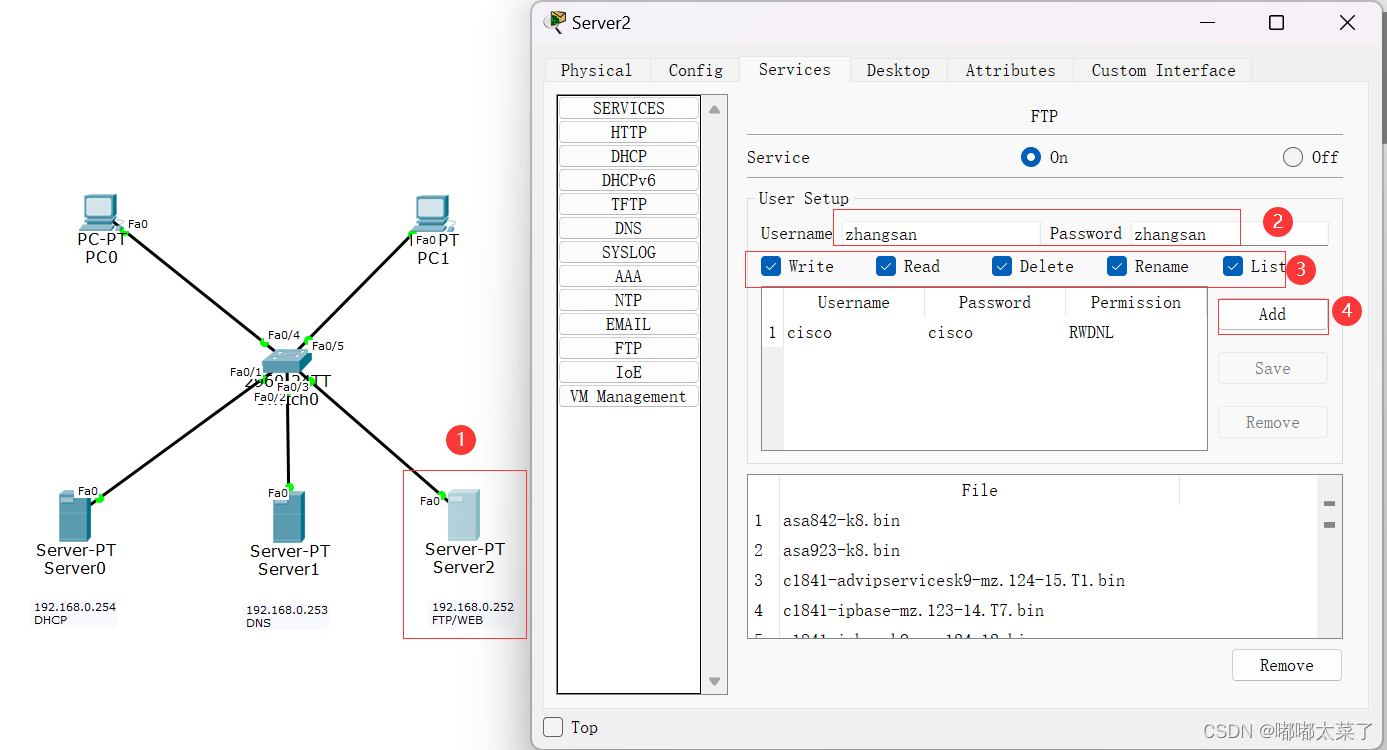Screen dimensions: 1387x750
Task: Select DHCPv6 in the services list
Action: pyautogui.click(x=629, y=180)
